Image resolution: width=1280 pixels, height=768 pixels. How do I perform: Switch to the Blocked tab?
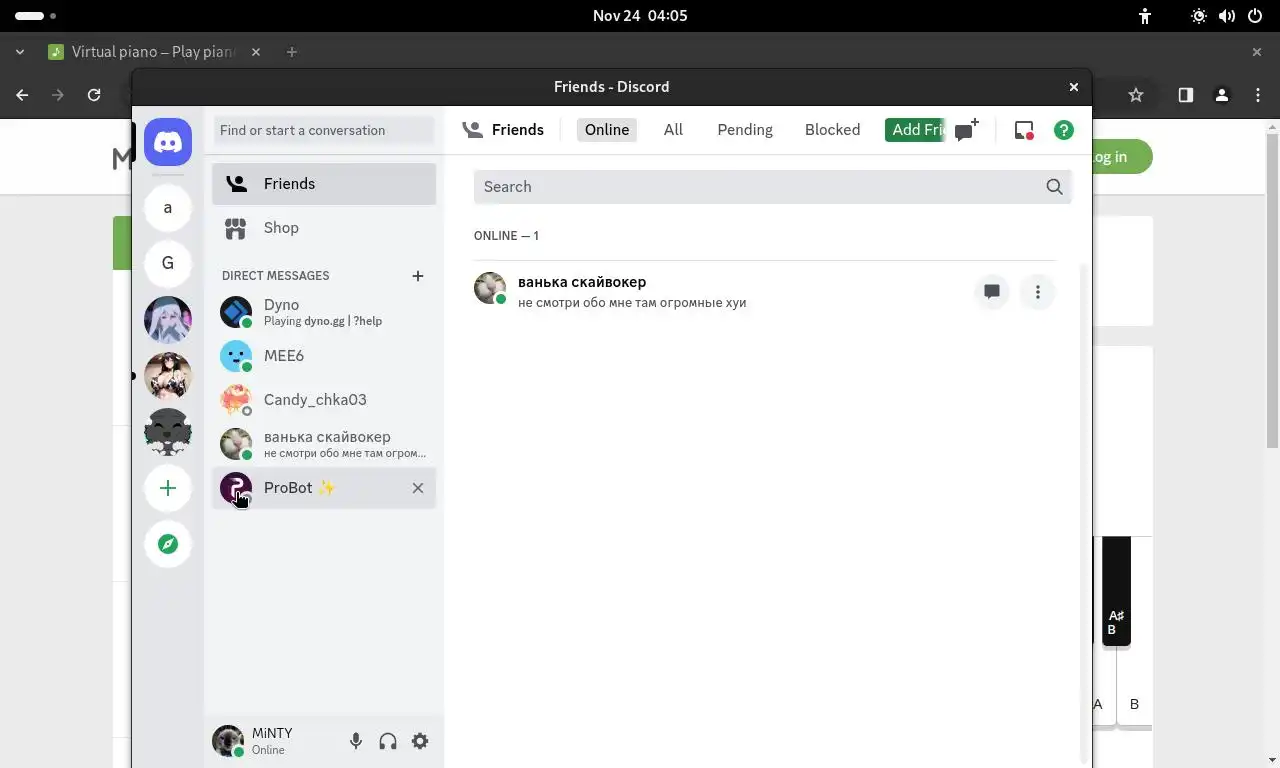tap(832, 130)
